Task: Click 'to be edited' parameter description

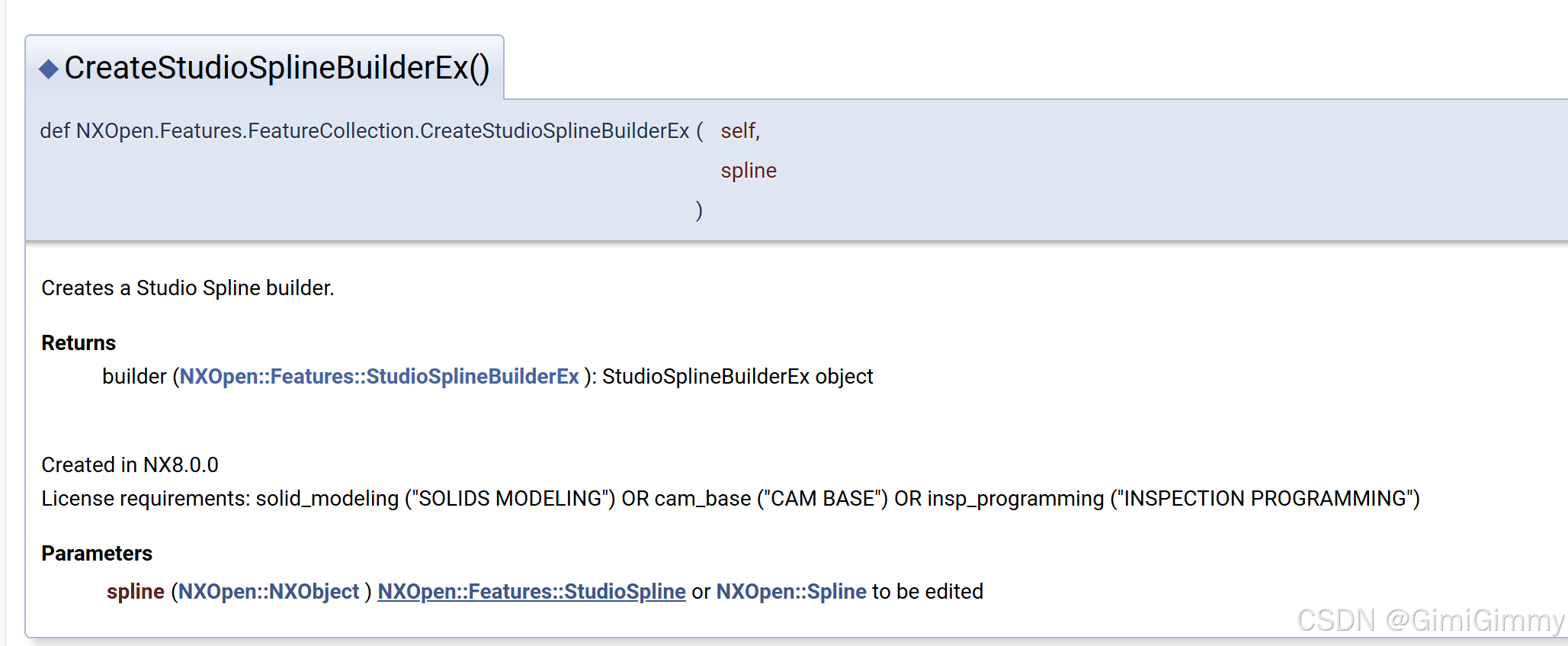Action: (x=928, y=592)
